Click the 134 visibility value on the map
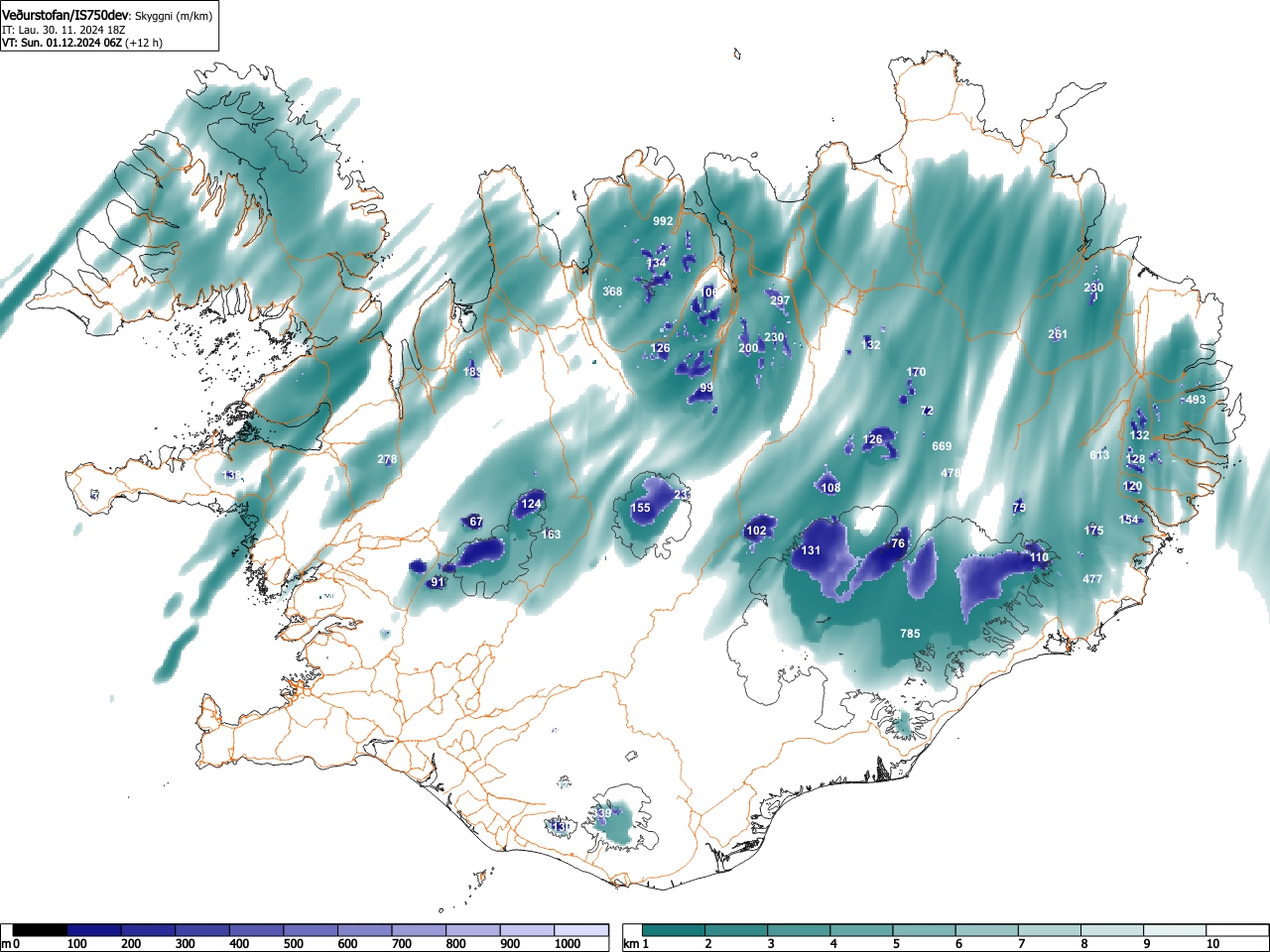 pyautogui.click(x=657, y=263)
